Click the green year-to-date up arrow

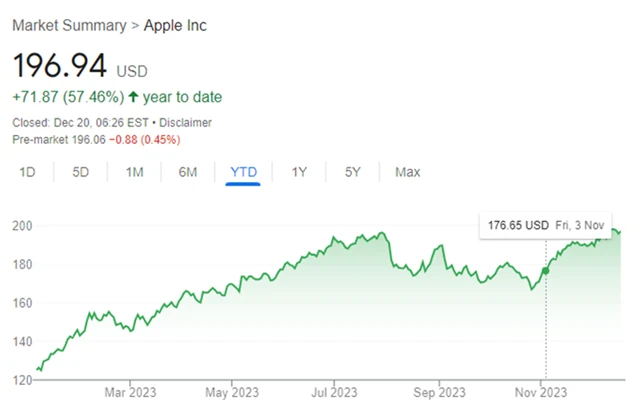132,97
